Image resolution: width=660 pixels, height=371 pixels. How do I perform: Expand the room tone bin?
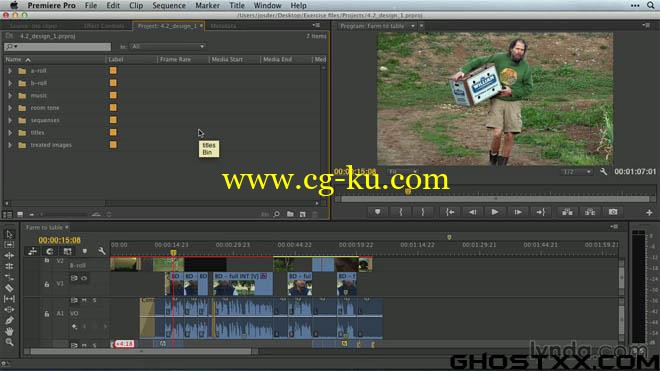tap(10, 108)
